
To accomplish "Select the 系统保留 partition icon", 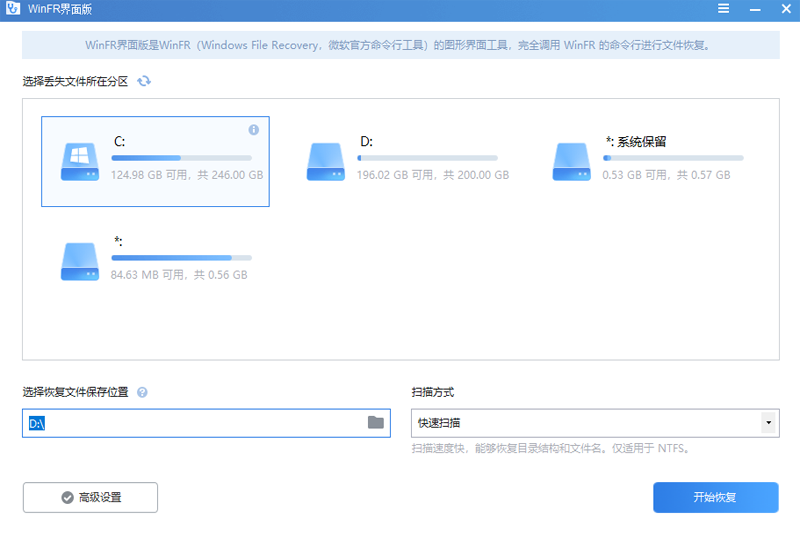I will pos(571,162).
